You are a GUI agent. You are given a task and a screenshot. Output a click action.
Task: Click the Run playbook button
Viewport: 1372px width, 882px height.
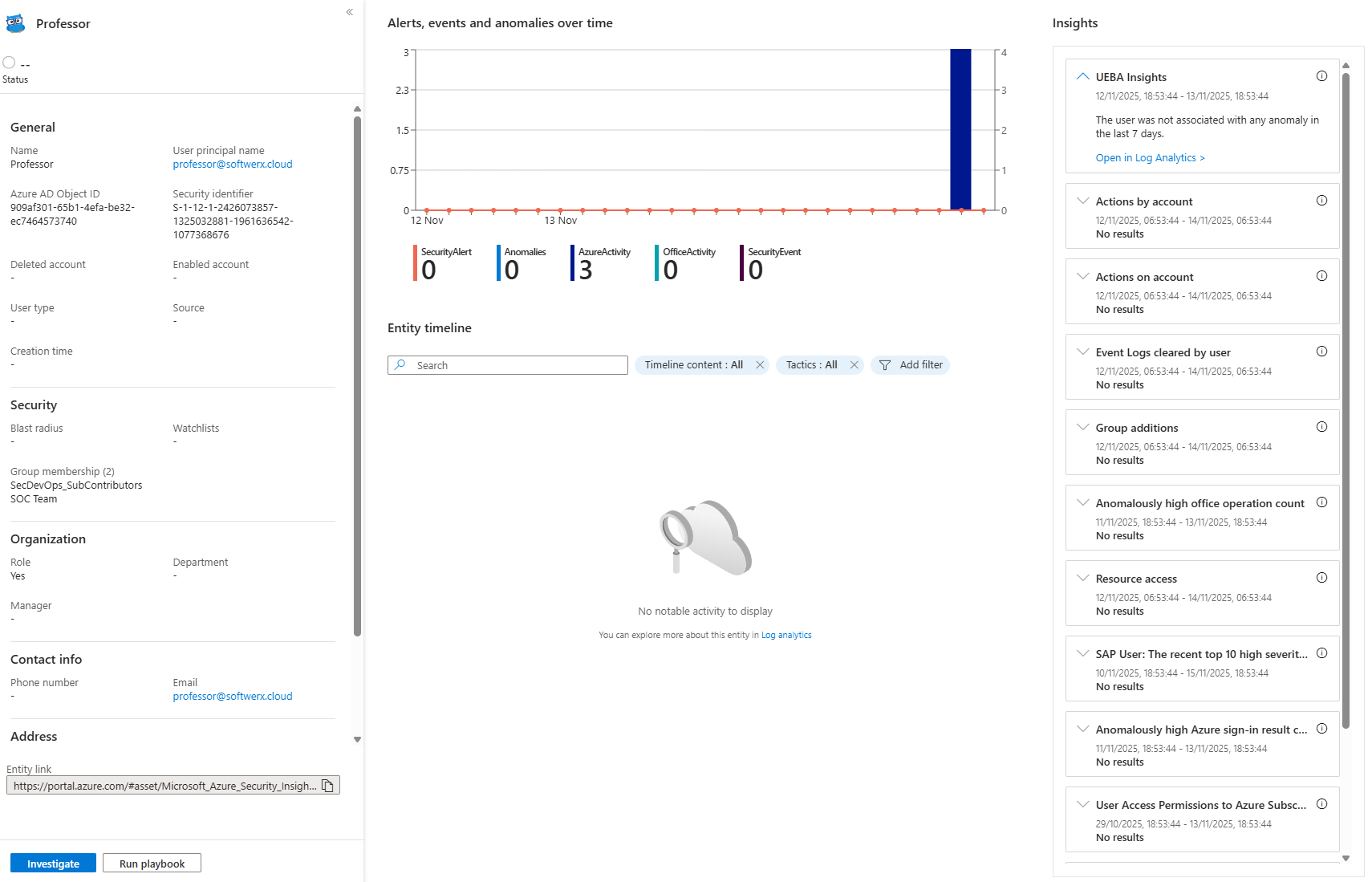[152, 864]
